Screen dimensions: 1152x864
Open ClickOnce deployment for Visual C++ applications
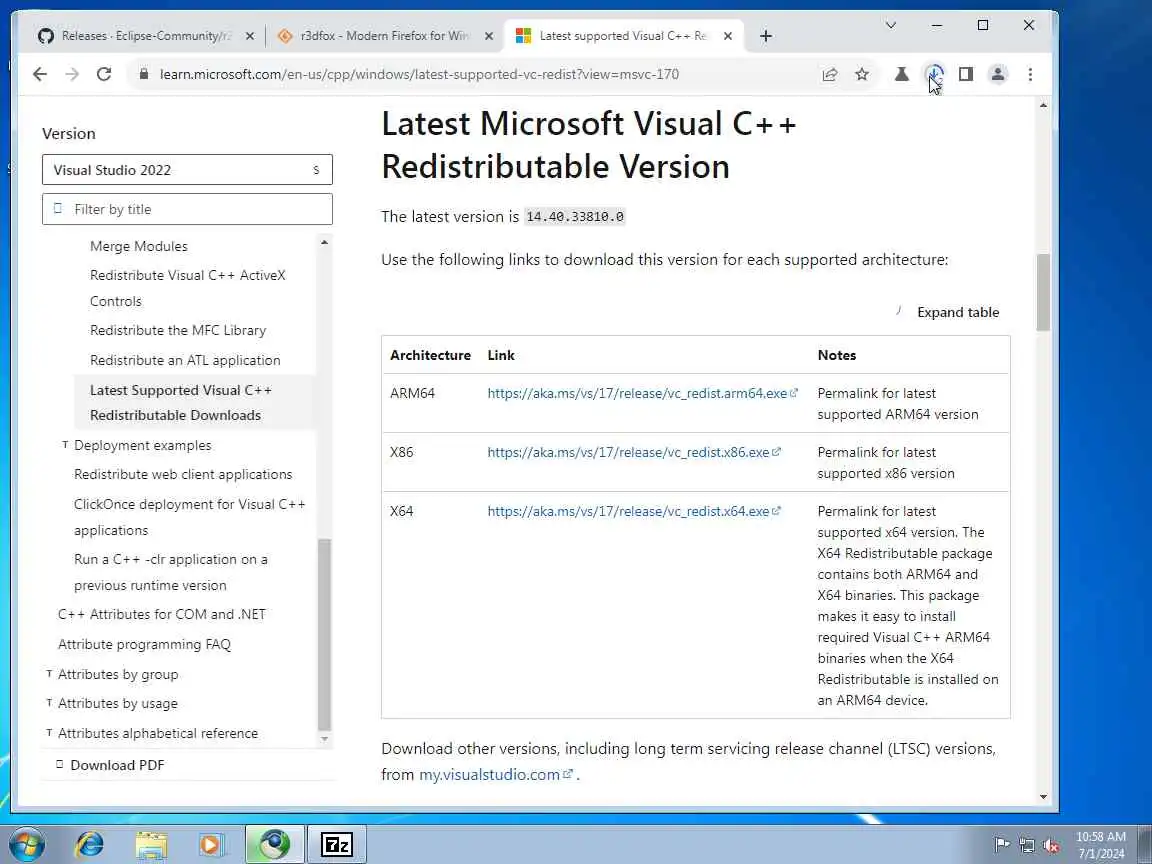click(x=190, y=517)
